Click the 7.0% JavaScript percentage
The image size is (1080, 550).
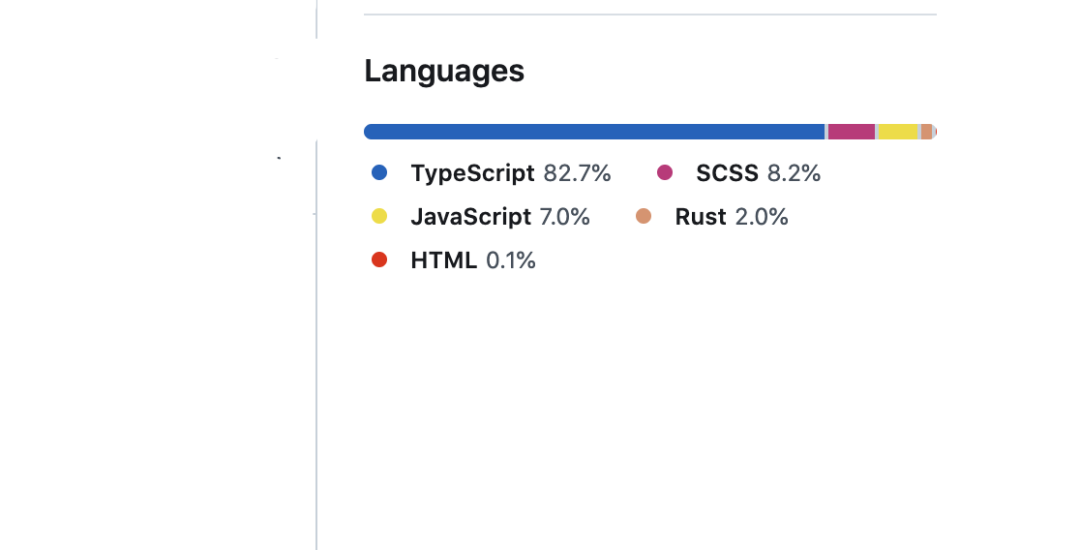click(x=565, y=217)
